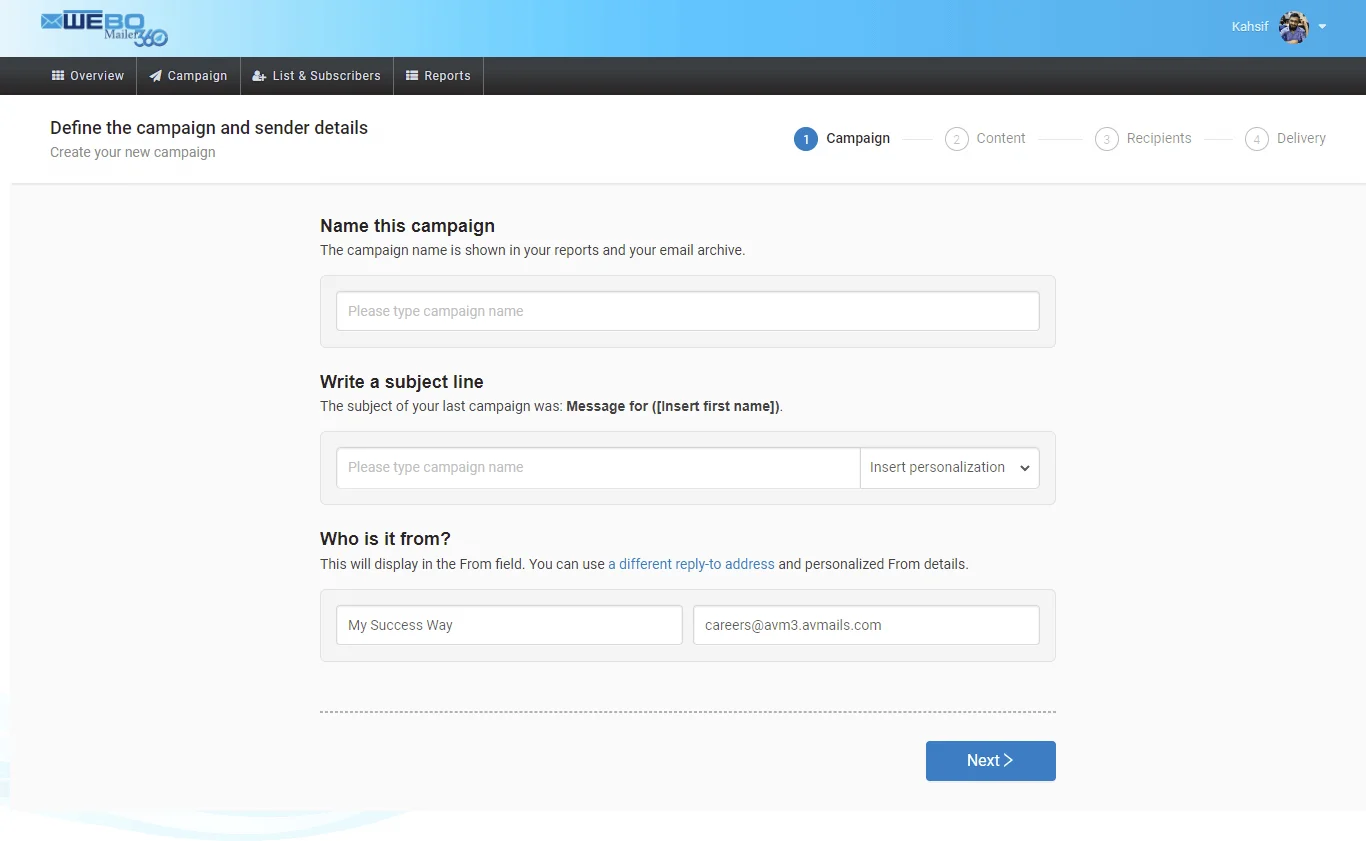Image resolution: width=1366 pixels, height=841 pixels.
Task: Open the Insert personalization dropdown
Action: coord(949,468)
